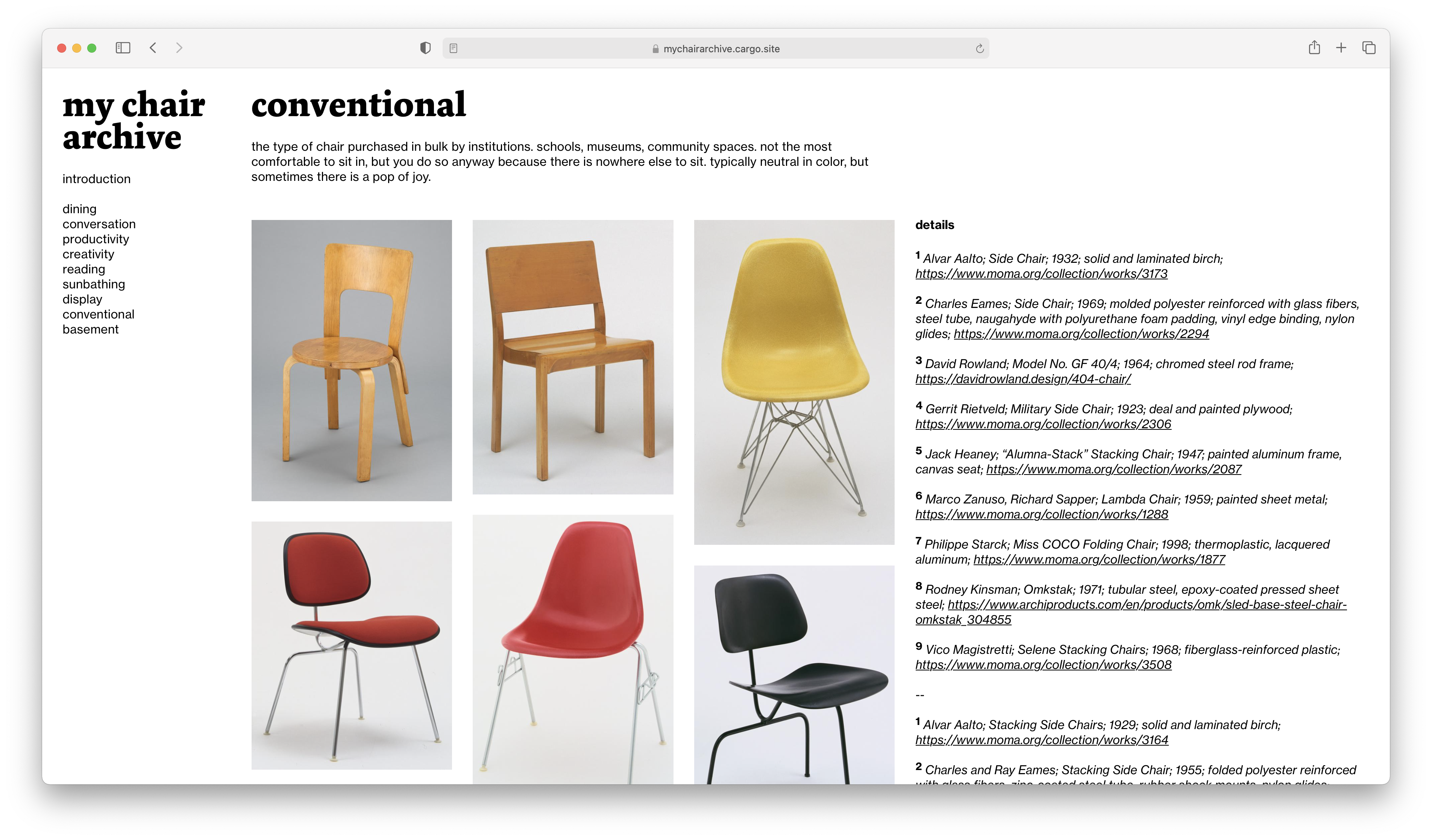Open the basement category
The height and width of the screenshot is (840, 1432).
tap(91, 330)
